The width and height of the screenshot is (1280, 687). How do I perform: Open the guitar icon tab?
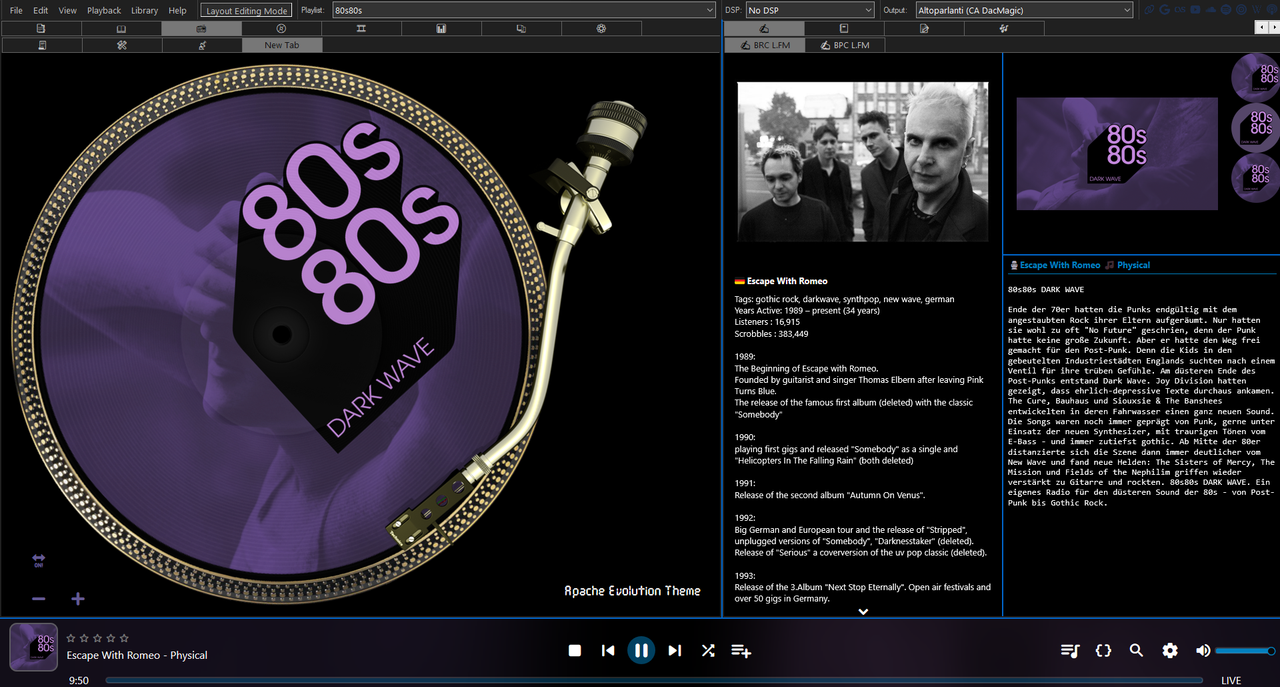[x=202, y=45]
